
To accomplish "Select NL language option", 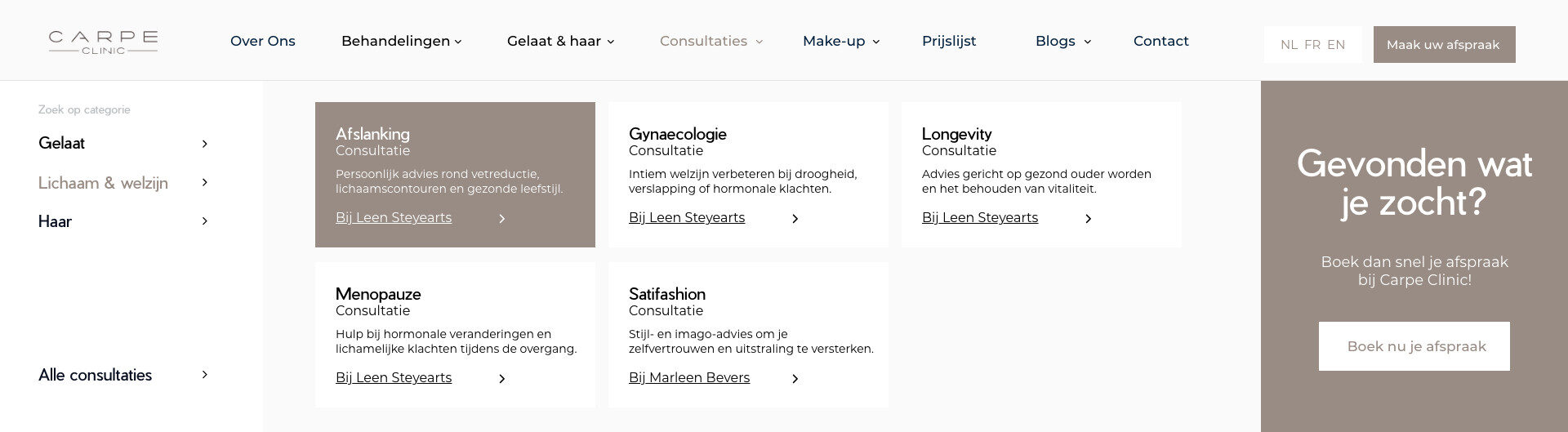I will (1289, 45).
